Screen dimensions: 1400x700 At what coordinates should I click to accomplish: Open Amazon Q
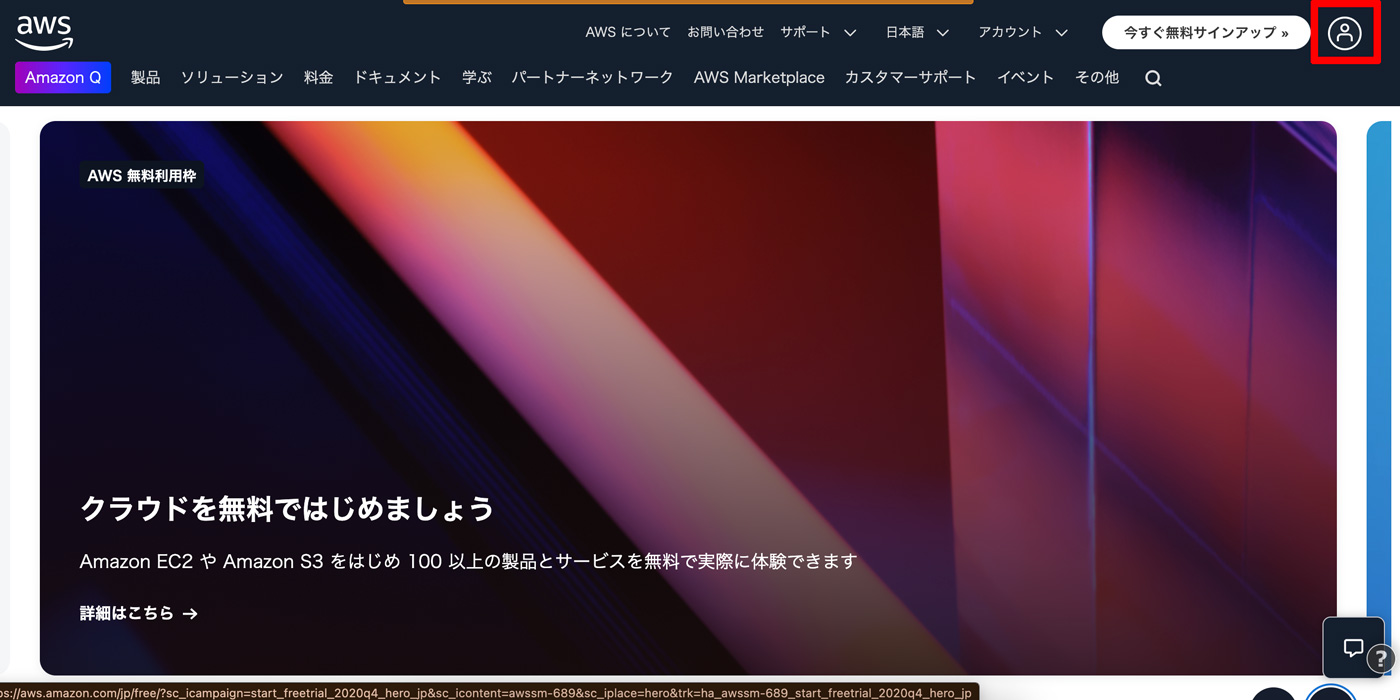coord(62,77)
